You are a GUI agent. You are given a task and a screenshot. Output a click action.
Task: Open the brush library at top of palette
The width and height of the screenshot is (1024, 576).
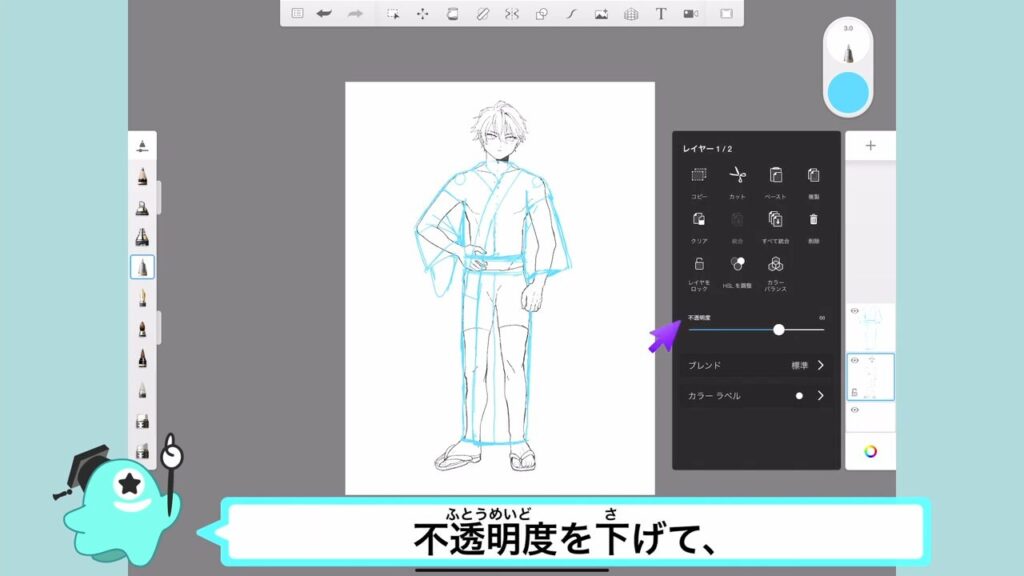[142, 146]
